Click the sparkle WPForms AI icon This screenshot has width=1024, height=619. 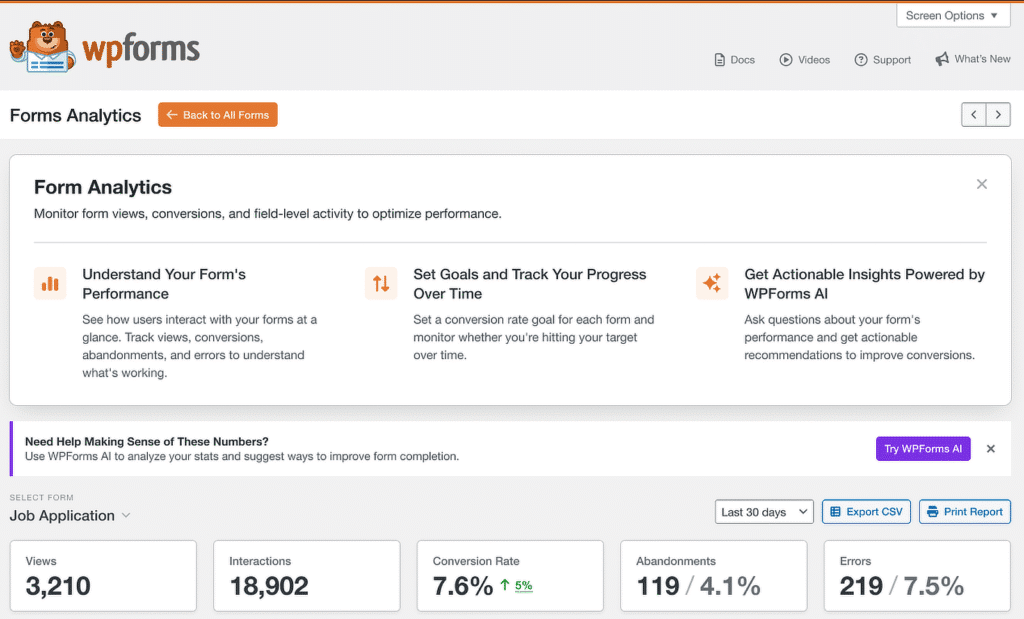[x=712, y=283]
